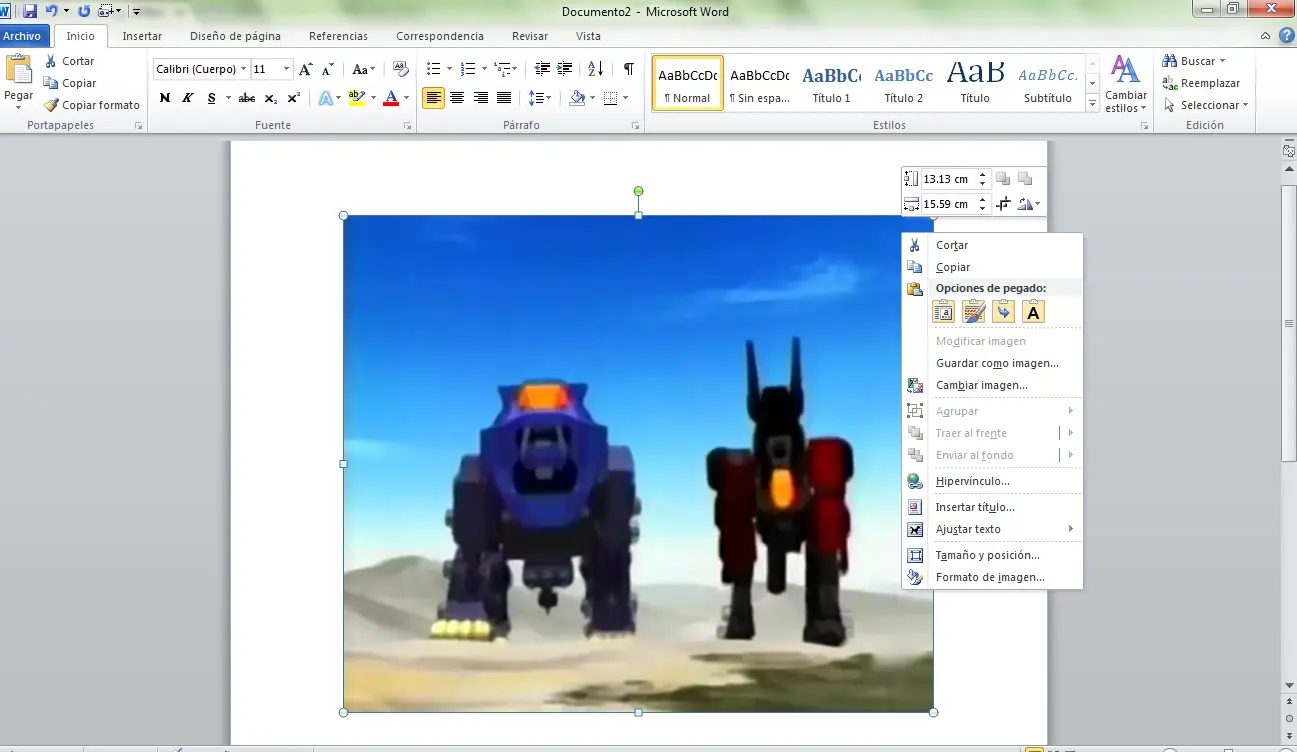Toggle strikethrough formatting
Image resolution: width=1297 pixels, height=752 pixels.
pos(247,98)
